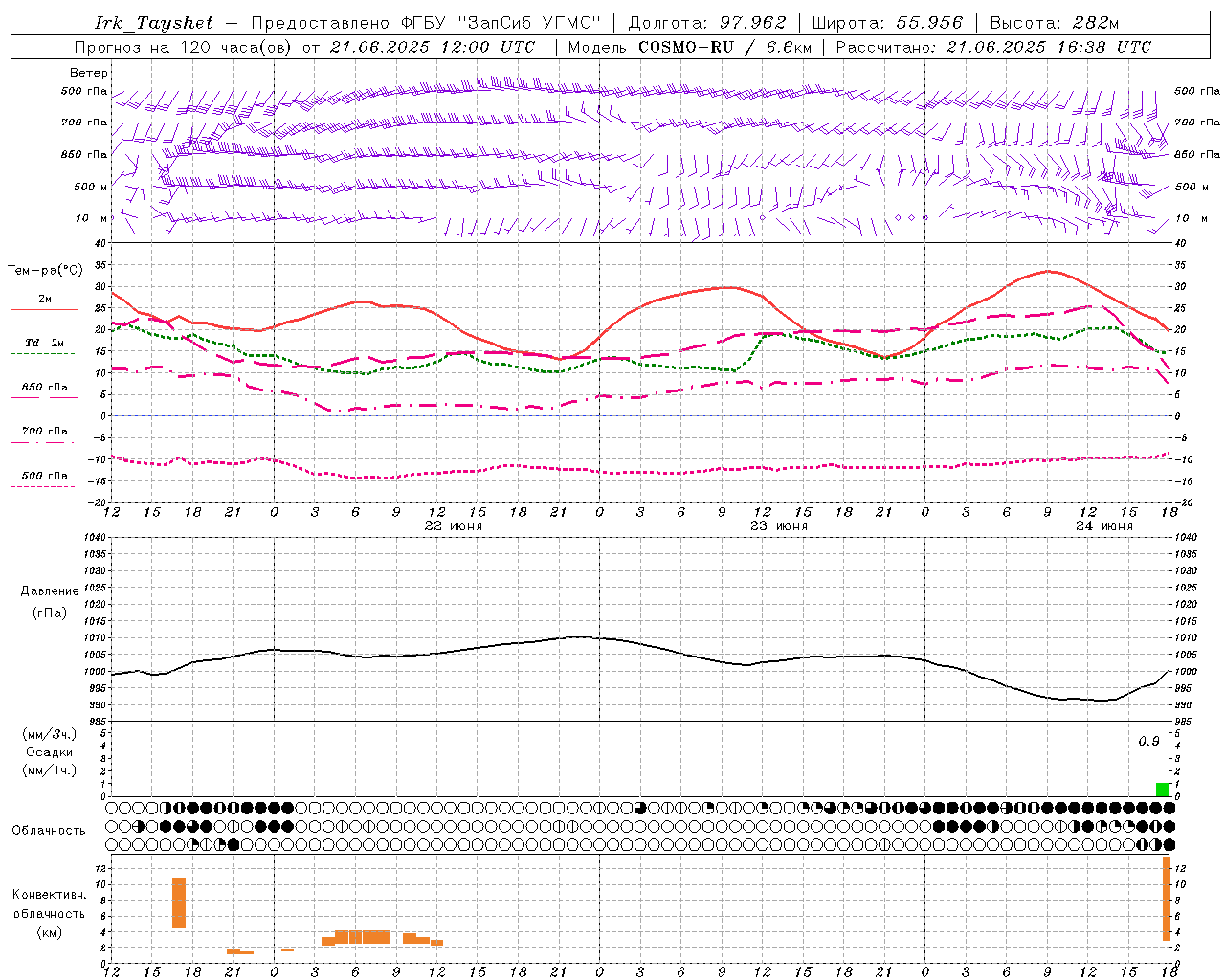
Task: Click the Высота: 282м field
Action: point(1054,23)
